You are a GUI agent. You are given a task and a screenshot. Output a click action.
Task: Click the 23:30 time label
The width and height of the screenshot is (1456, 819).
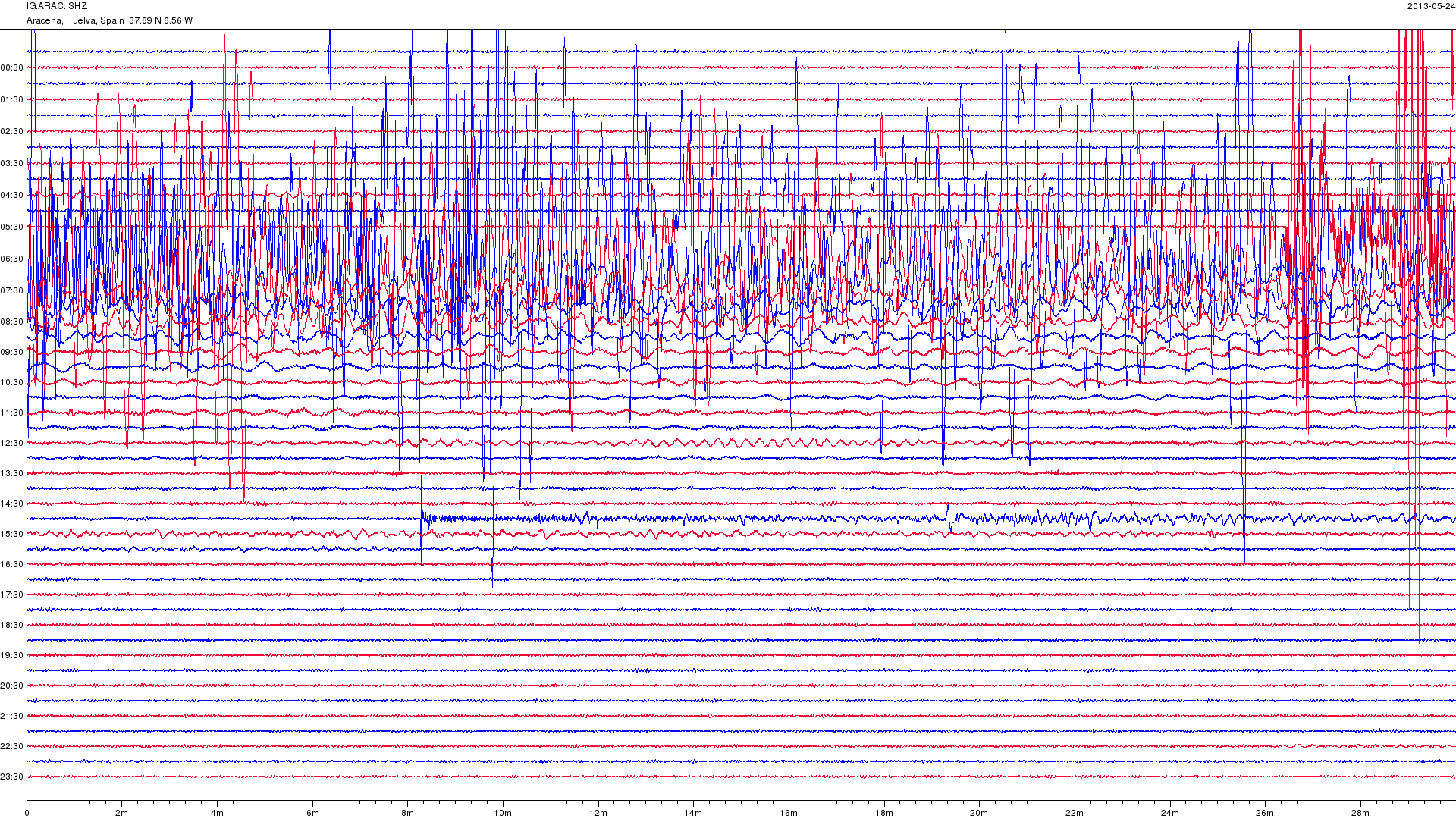12,777
